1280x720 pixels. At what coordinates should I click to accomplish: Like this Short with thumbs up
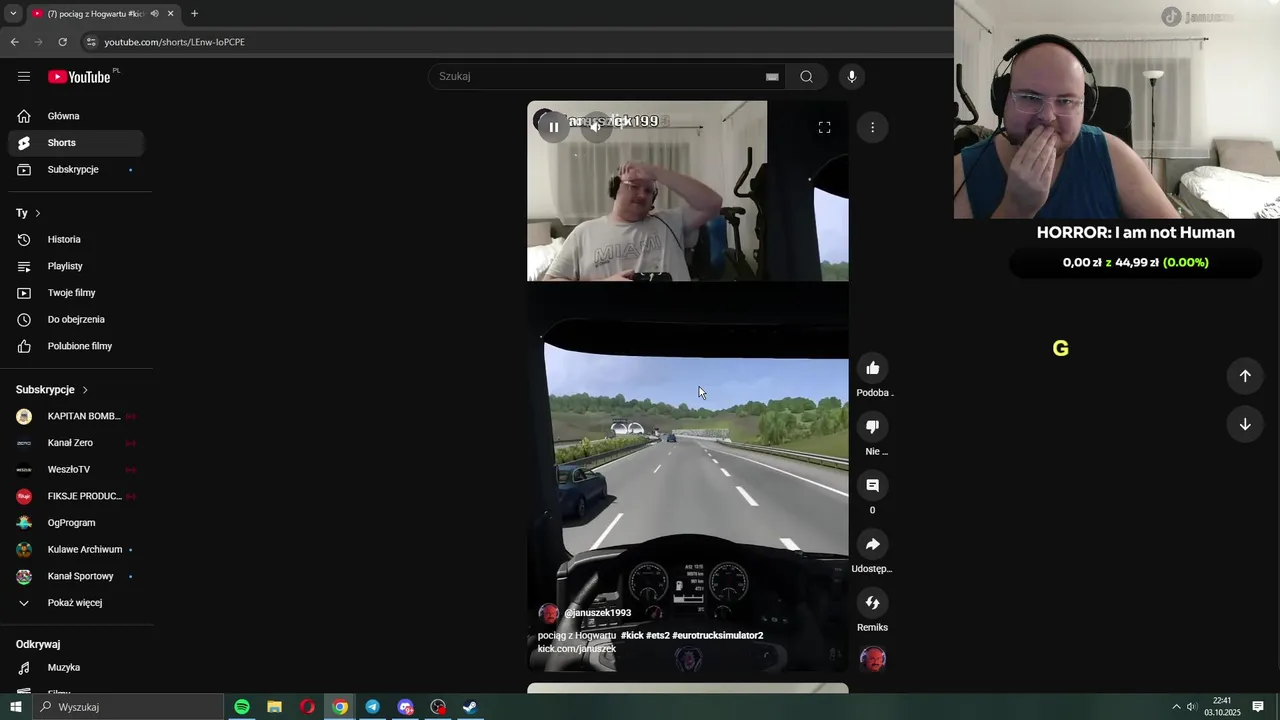tap(872, 368)
